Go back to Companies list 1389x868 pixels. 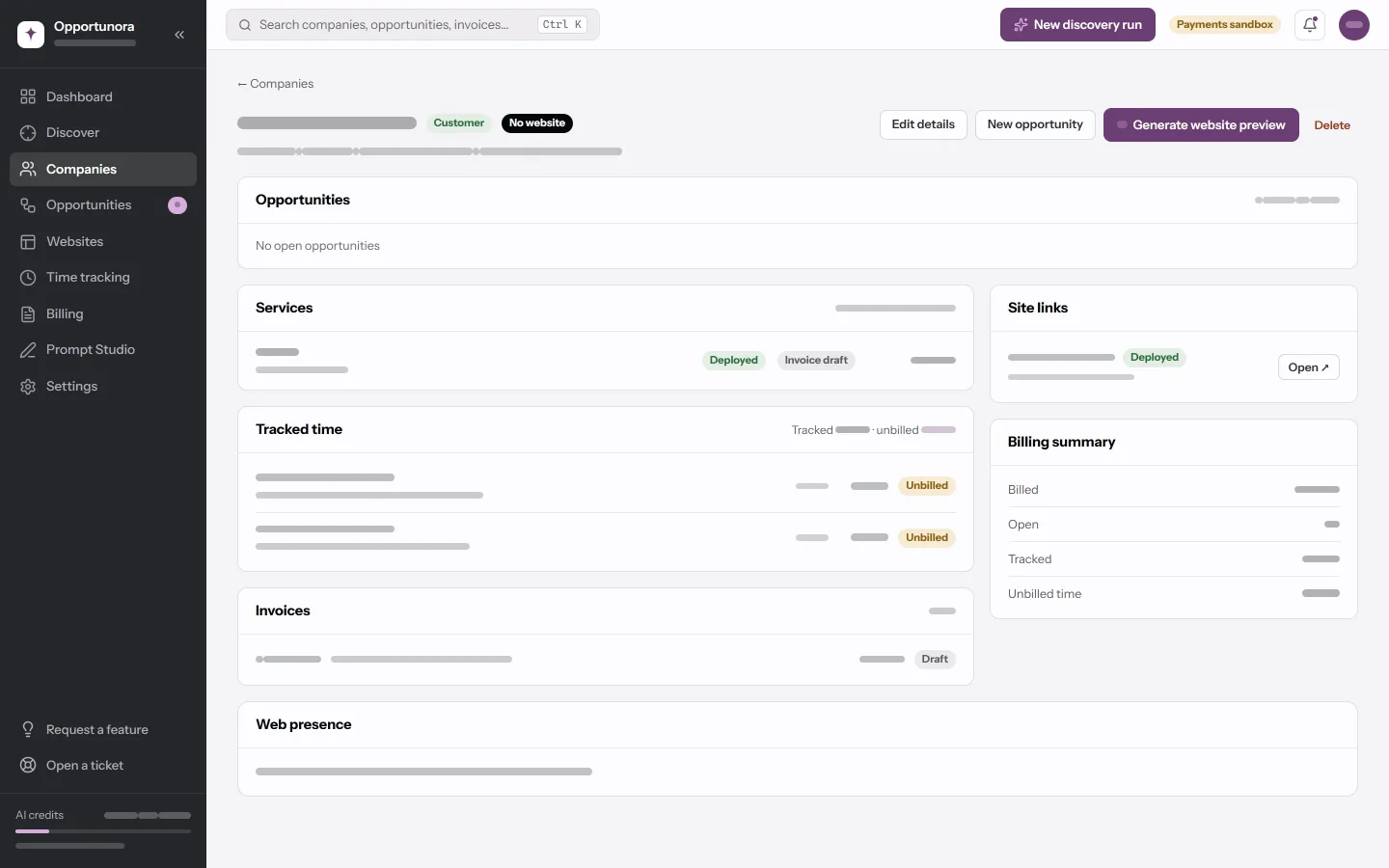276,84
